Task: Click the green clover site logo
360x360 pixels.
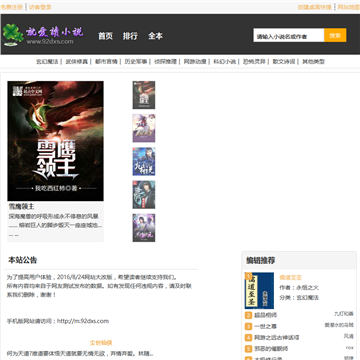Action: pyautogui.click(x=13, y=34)
